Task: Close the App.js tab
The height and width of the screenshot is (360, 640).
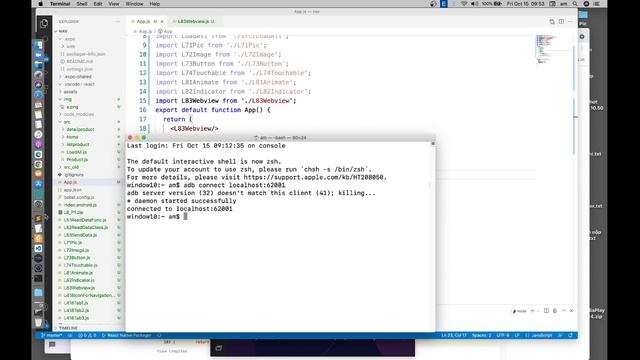Action: [x=162, y=21]
